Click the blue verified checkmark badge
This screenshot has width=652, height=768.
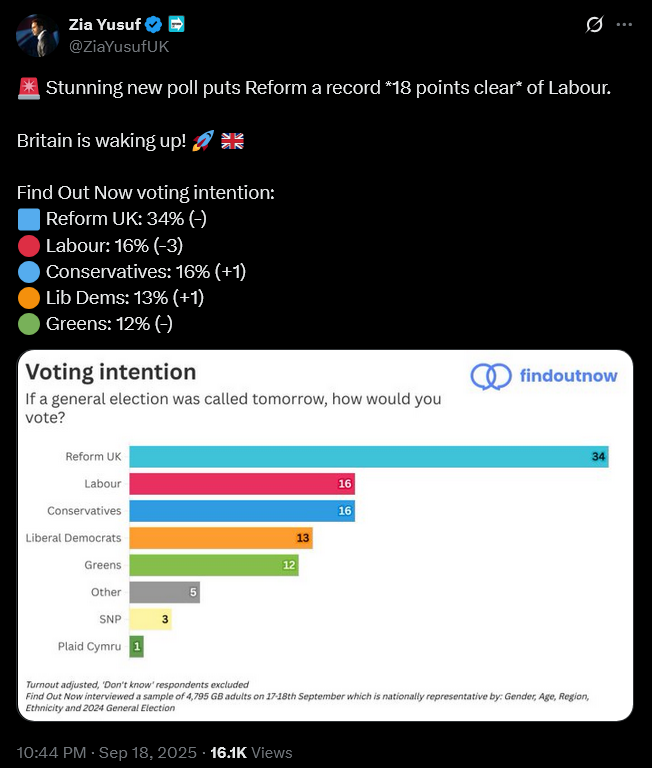[x=155, y=25]
